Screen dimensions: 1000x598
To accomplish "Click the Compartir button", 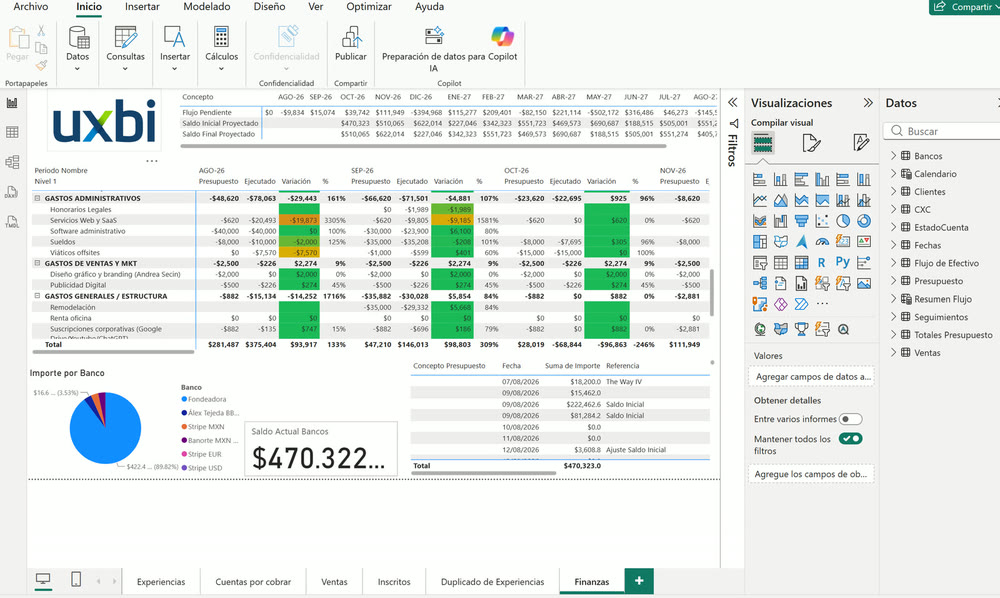I will (964, 7).
